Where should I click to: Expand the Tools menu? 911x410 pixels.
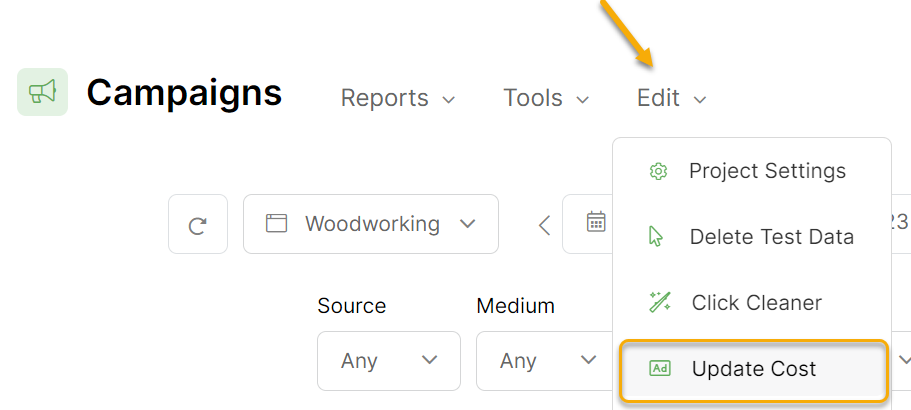pyautogui.click(x=546, y=98)
